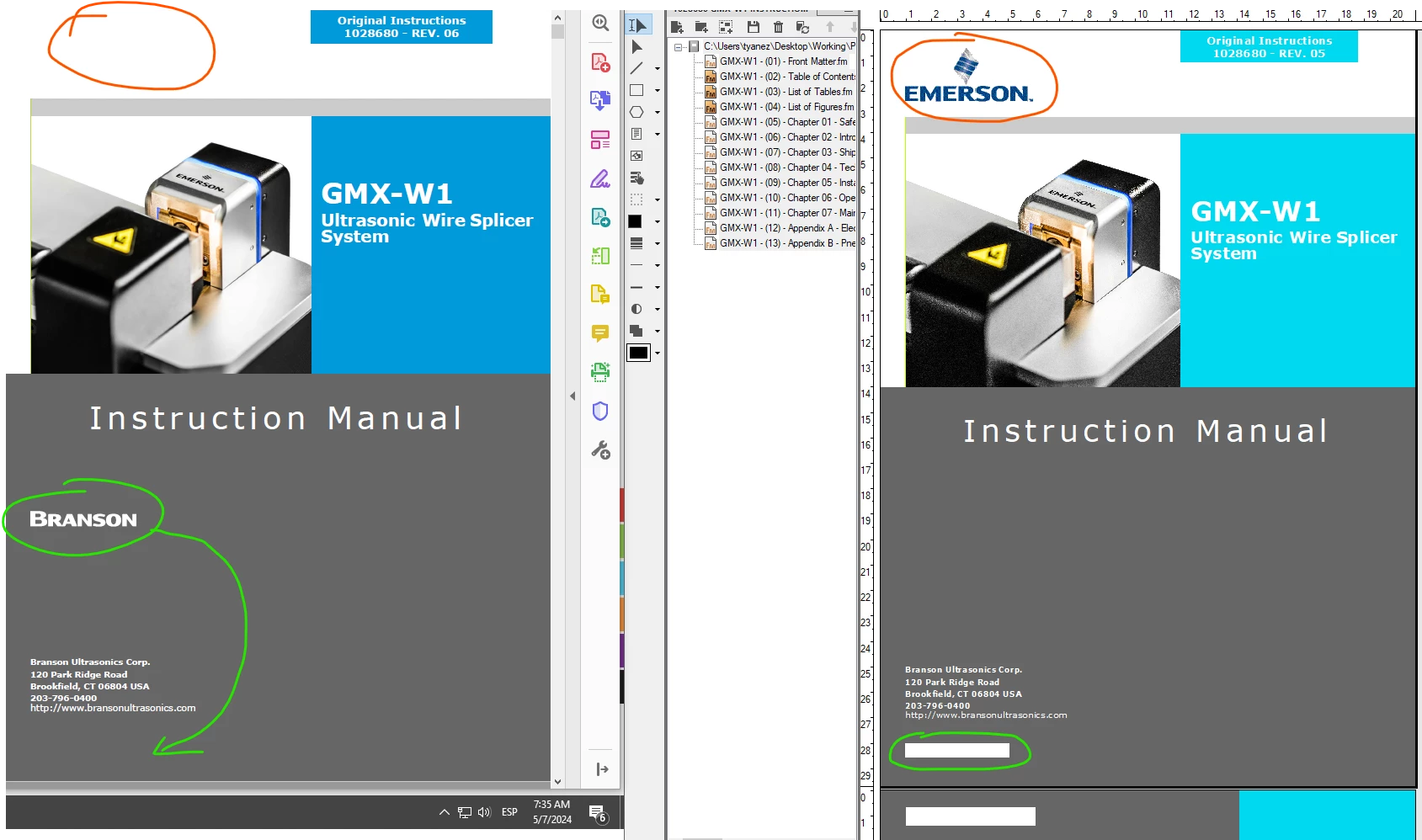Click the black fill color swatch

click(x=636, y=221)
